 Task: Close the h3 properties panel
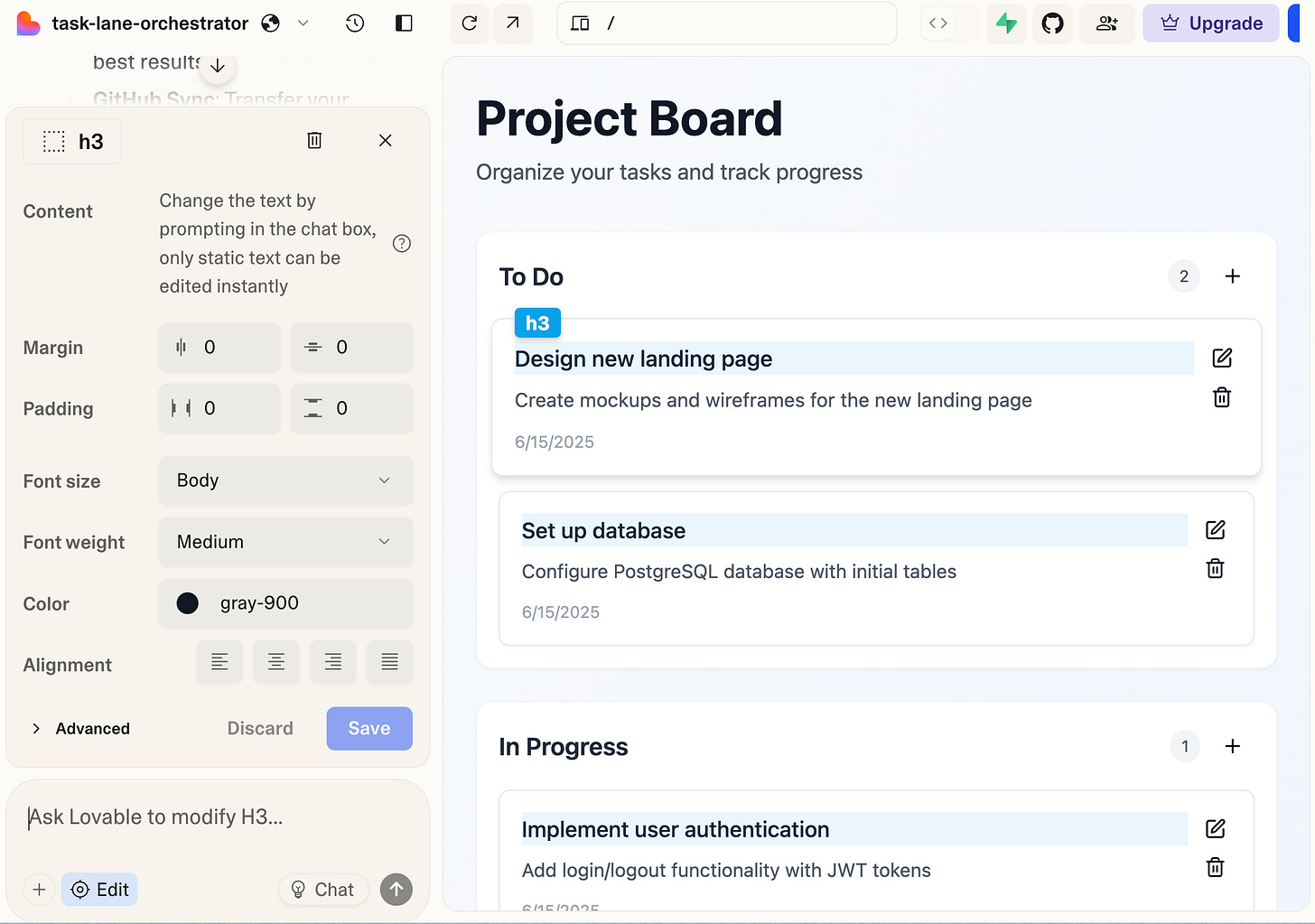386,140
